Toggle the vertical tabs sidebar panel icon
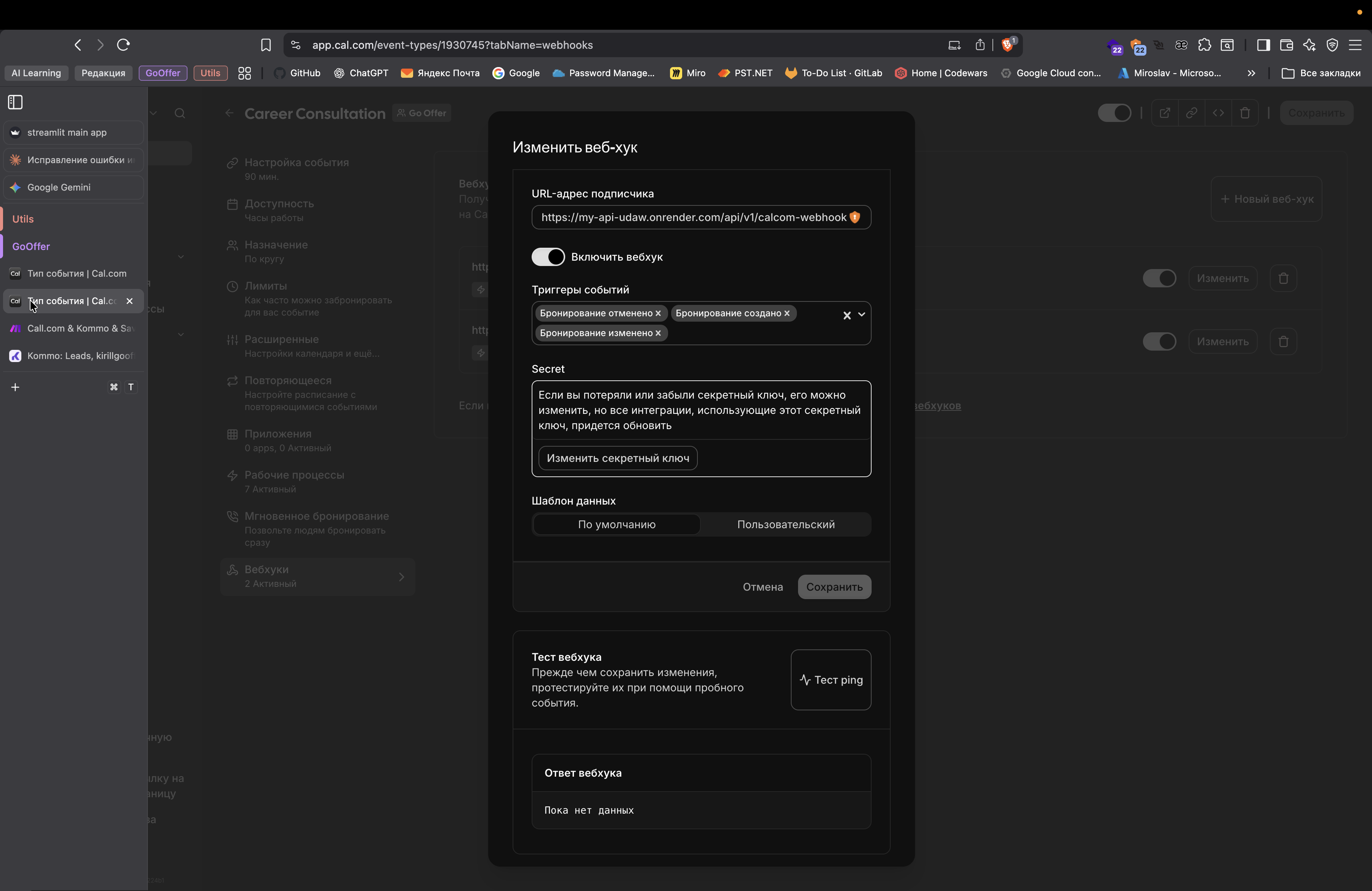The image size is (1372, 891). pyautogui.click(x=16, y=102)
